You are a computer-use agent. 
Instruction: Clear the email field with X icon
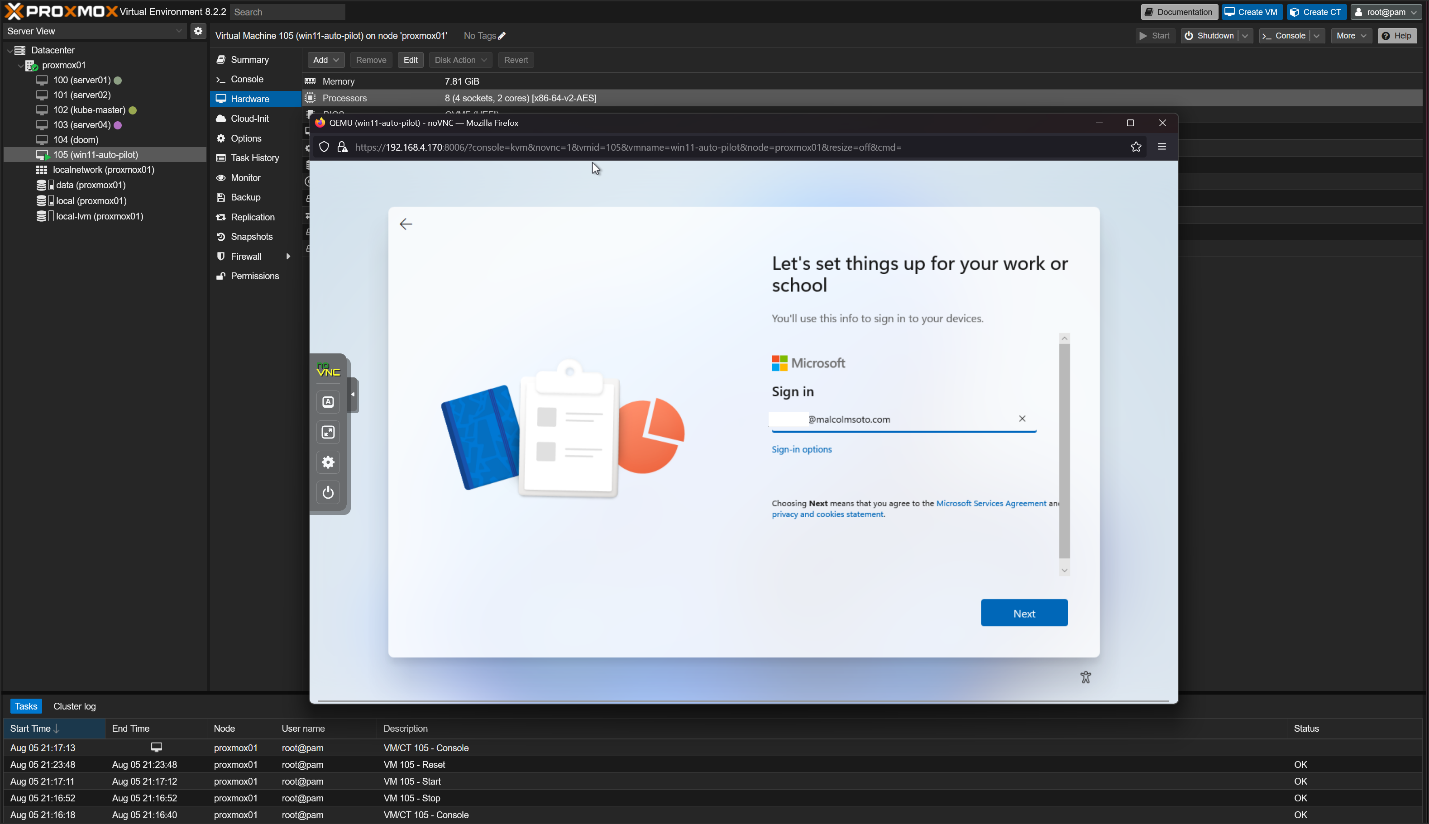[1022, 419]
